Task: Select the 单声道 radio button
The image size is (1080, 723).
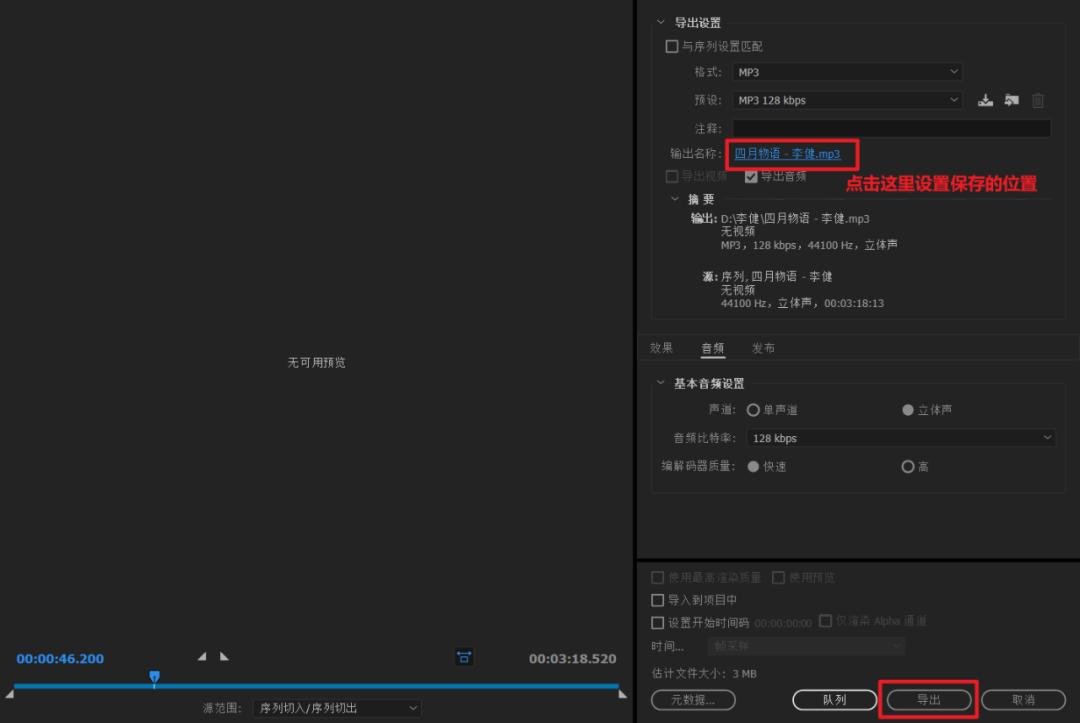Action: [753, 409]
